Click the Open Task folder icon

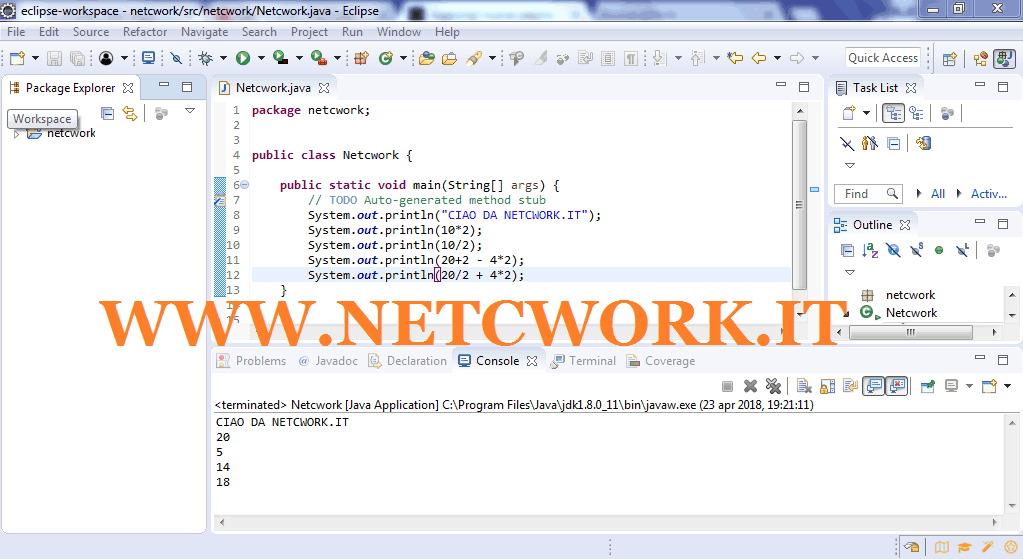[x=450, y=58]
